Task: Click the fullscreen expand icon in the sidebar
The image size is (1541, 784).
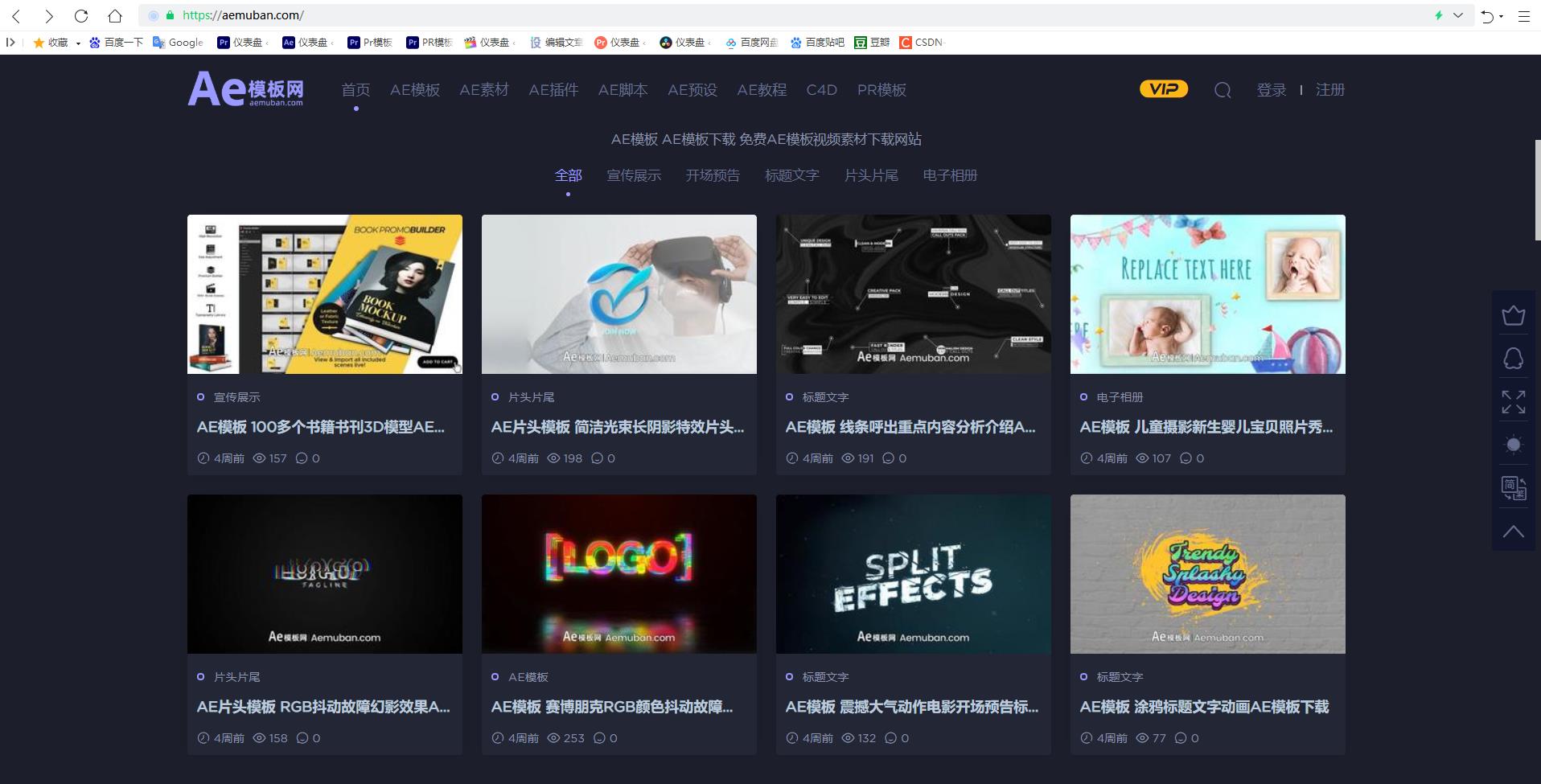Action: tap(1513, 401)
